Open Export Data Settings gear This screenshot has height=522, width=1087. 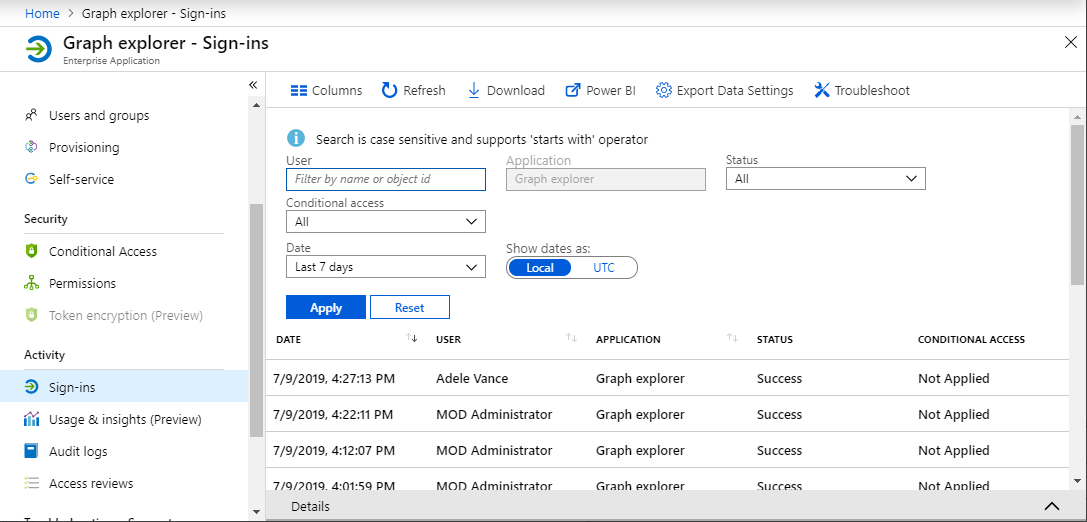(x=663, y=91)
